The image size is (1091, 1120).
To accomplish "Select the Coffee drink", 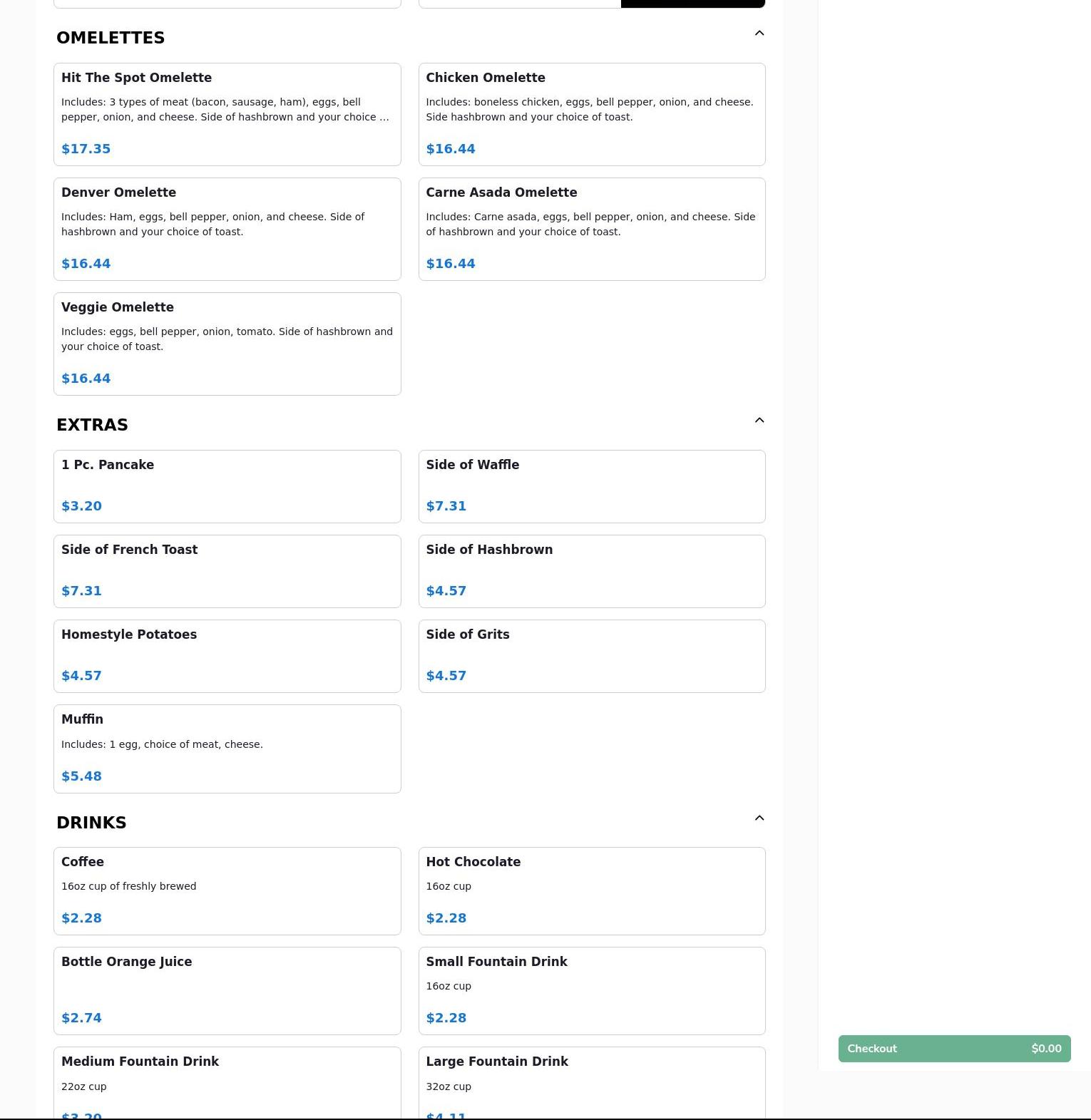I will (x=227, y=890).
